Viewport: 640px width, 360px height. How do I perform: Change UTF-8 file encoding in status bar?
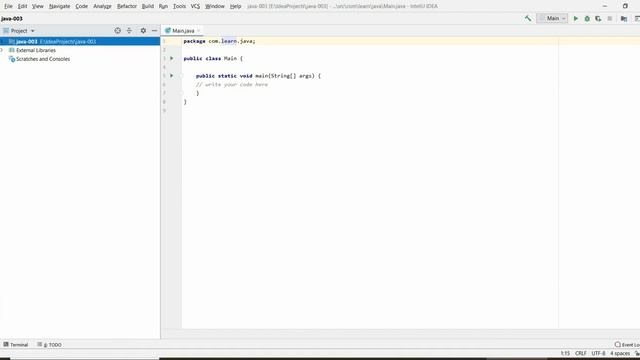598,353
